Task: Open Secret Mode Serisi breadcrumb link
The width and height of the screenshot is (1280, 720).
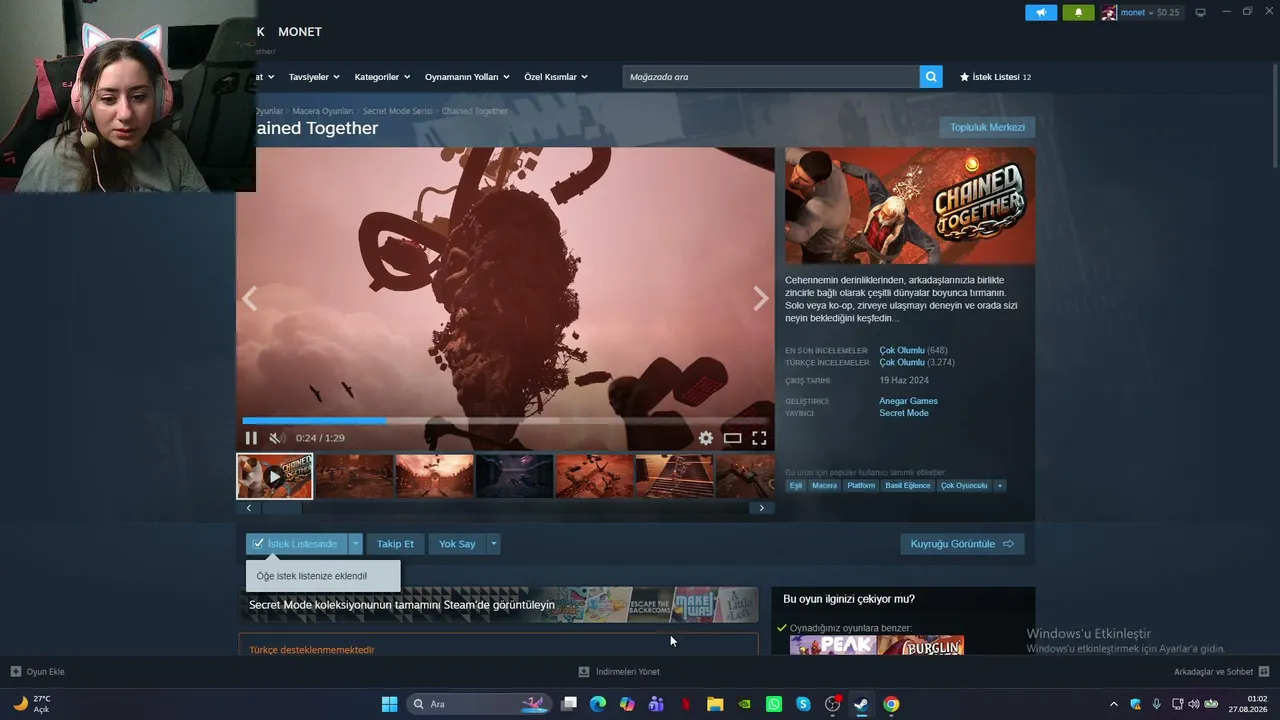Action: (397, 111)
